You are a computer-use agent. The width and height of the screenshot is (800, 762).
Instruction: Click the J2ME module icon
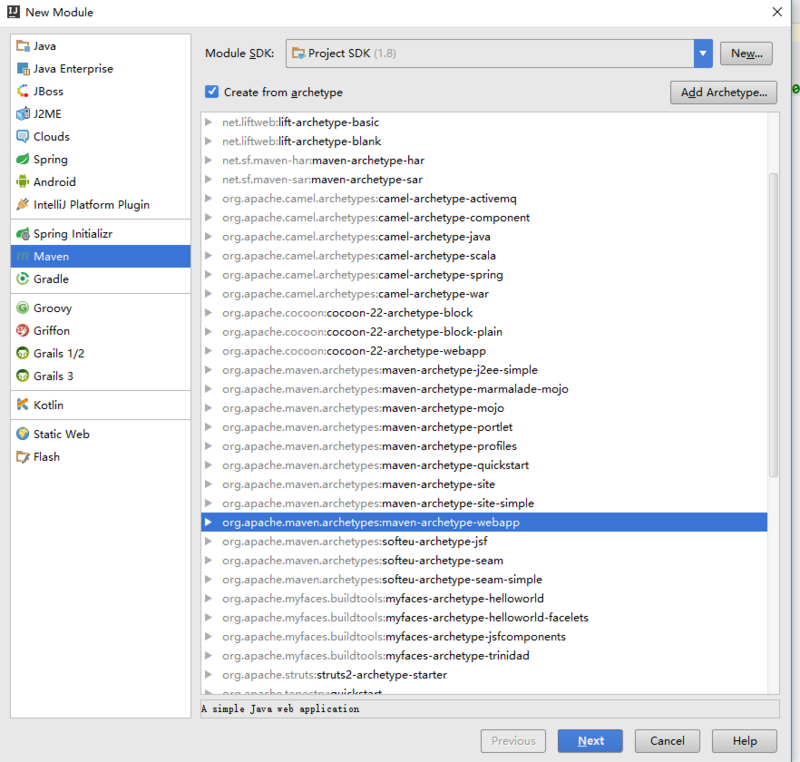[x=22, y=114]
